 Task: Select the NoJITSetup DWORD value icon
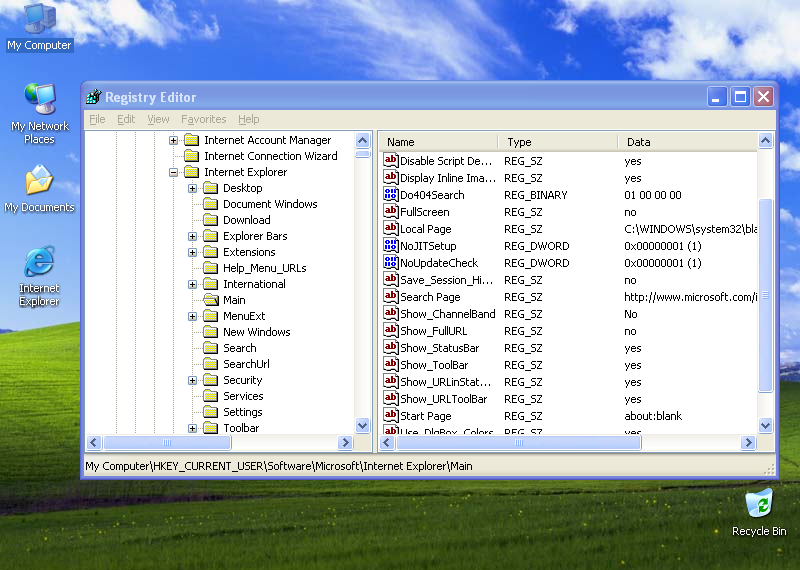point(390,245)
